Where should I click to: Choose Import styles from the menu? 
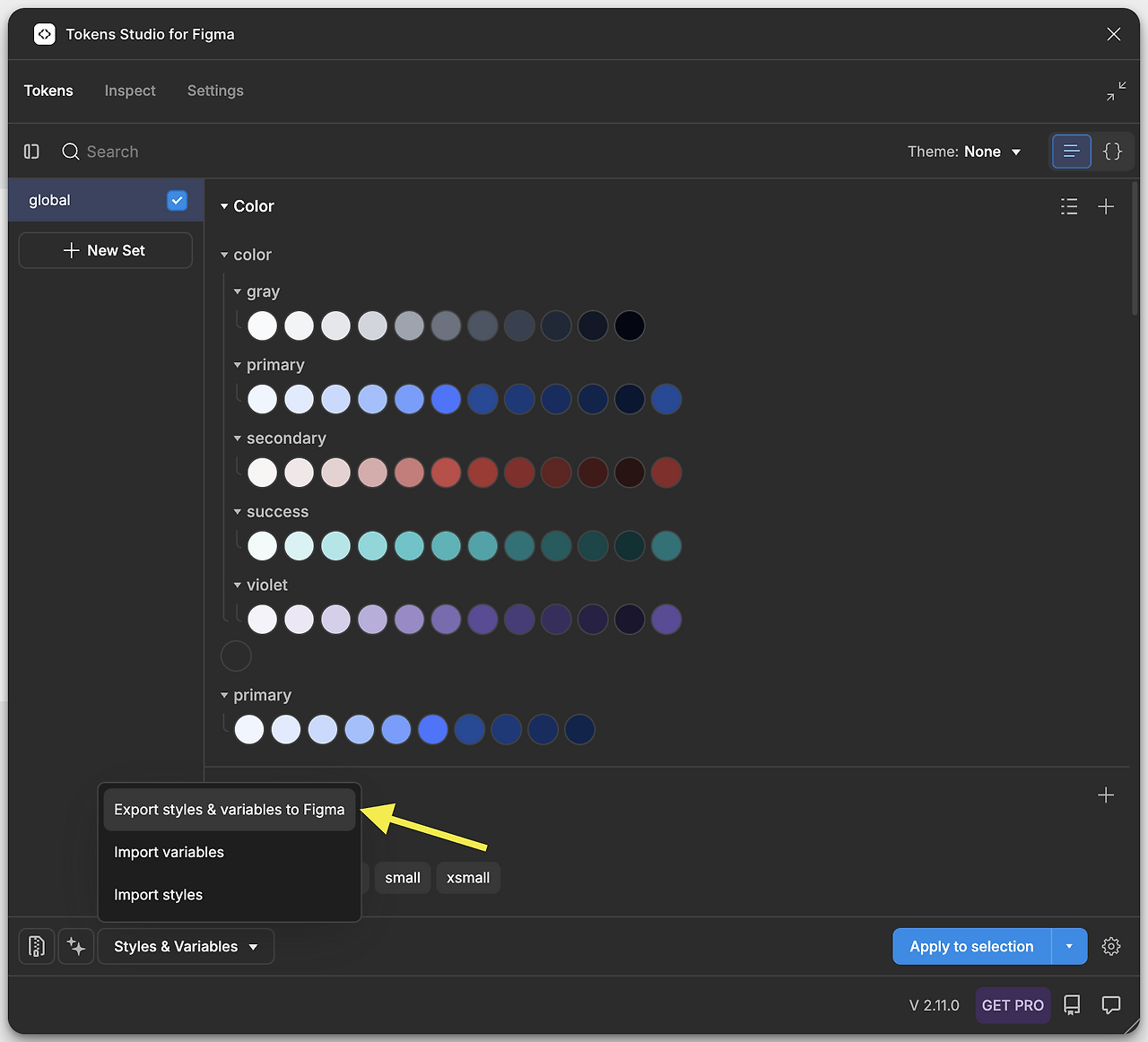coord(230,895)
